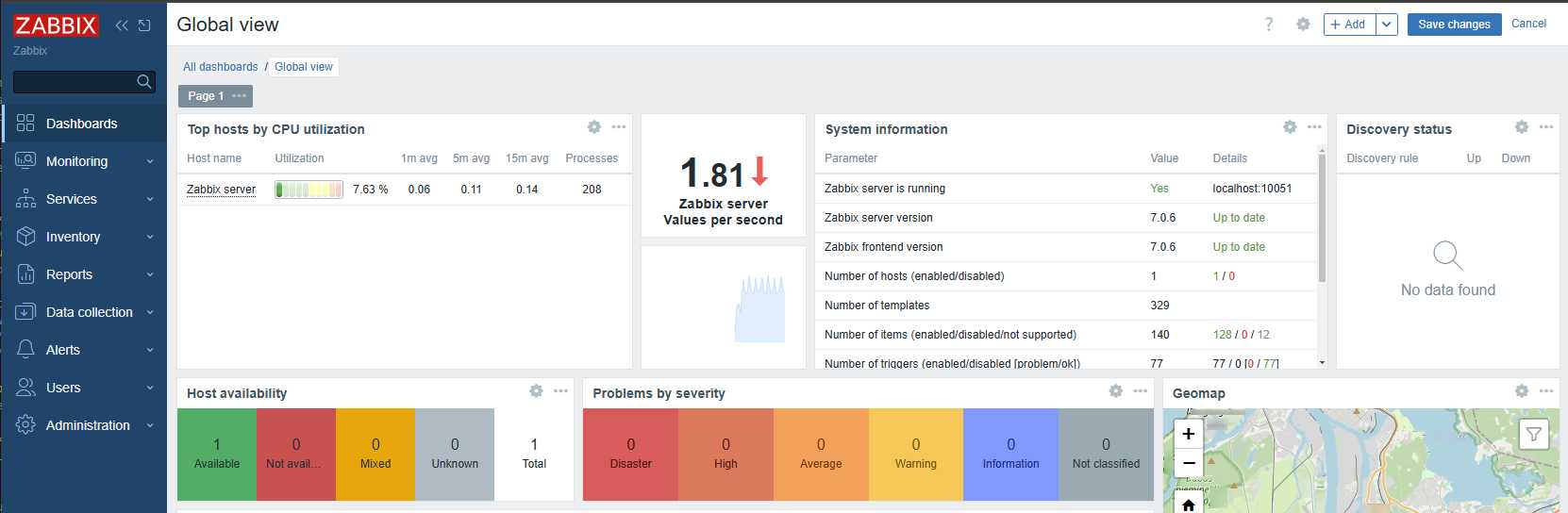Open the Services menu section
This screenshot has width=1568, height=513.
(x=84, y=199)
